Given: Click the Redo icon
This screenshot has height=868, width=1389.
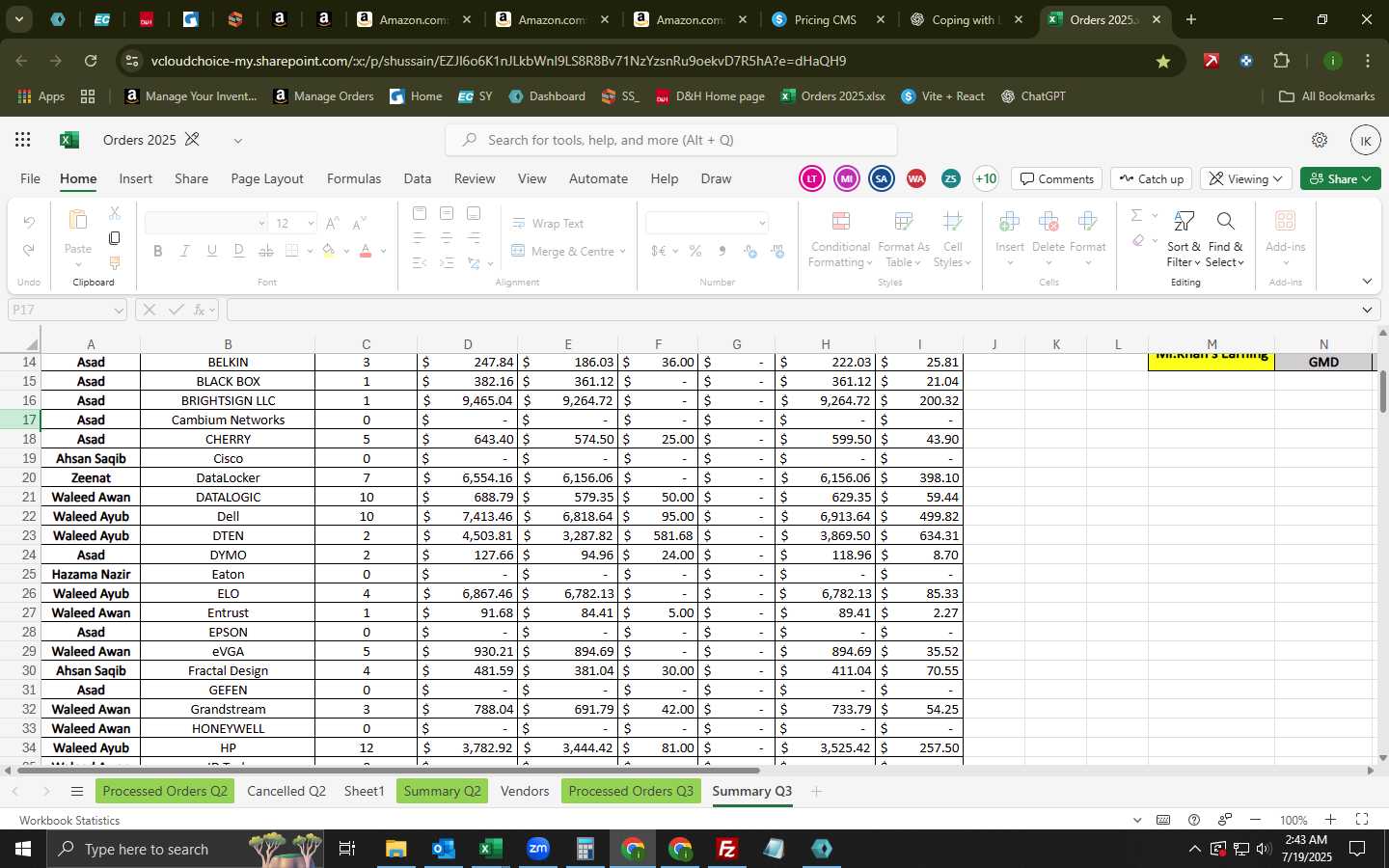Looking at the screenshot, I should coord(29,251).
